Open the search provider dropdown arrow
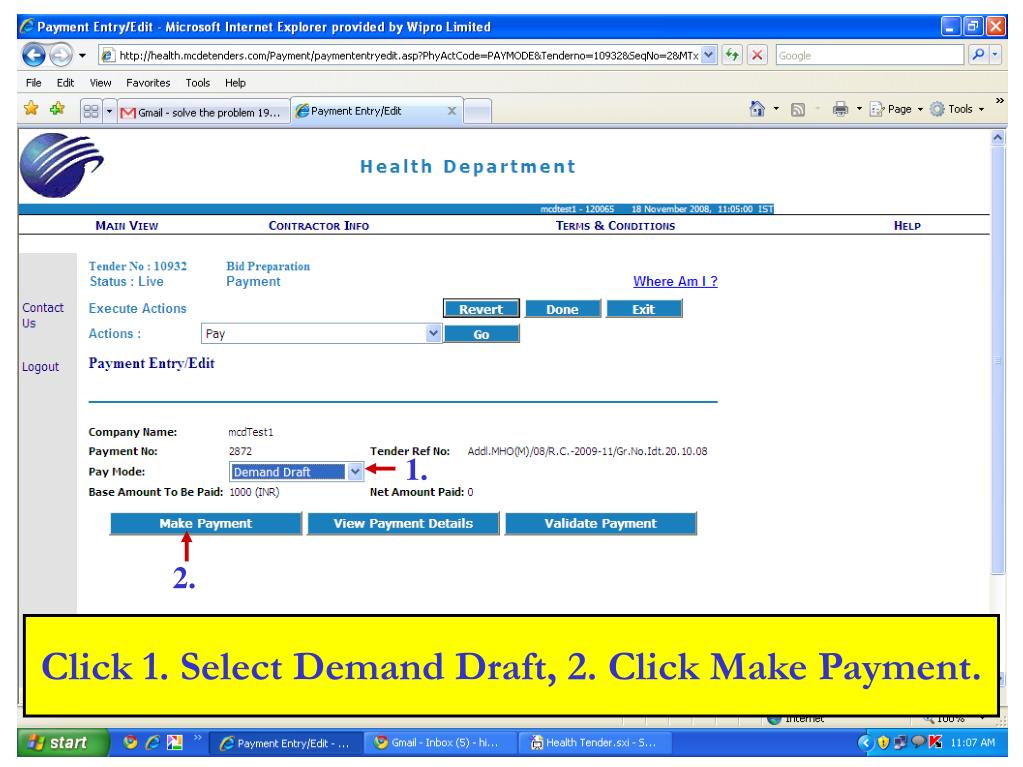Viewport: 1023px width, 767px height. tap(995, 55)
